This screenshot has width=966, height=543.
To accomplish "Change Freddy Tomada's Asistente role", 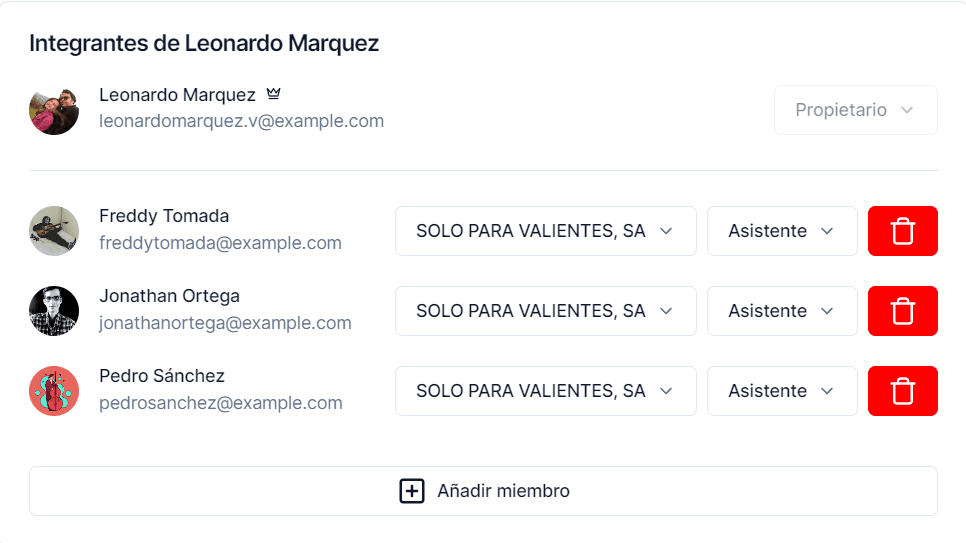I will [x=781, y=231].
